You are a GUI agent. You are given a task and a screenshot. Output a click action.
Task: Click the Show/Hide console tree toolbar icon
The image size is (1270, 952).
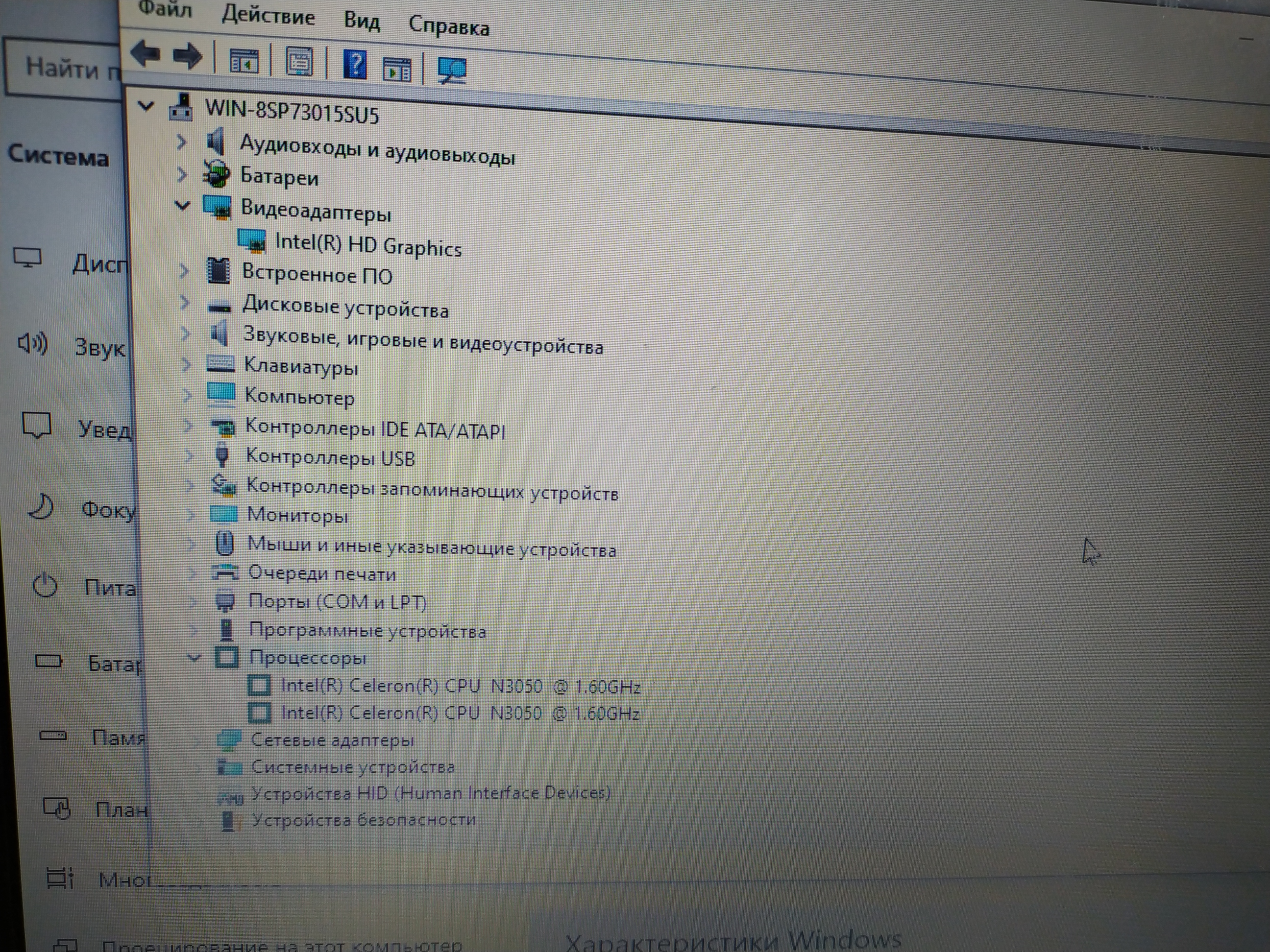(244, 60)
